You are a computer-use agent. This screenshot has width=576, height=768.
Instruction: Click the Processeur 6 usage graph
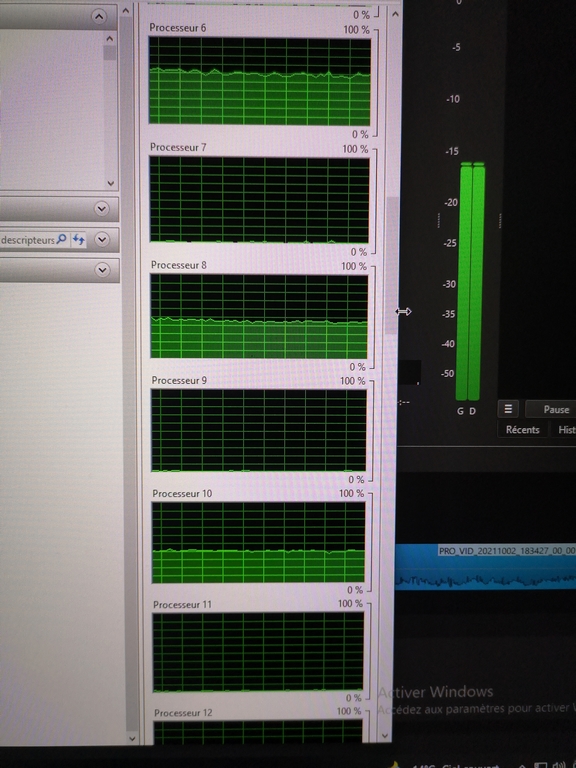pos(260,81)
